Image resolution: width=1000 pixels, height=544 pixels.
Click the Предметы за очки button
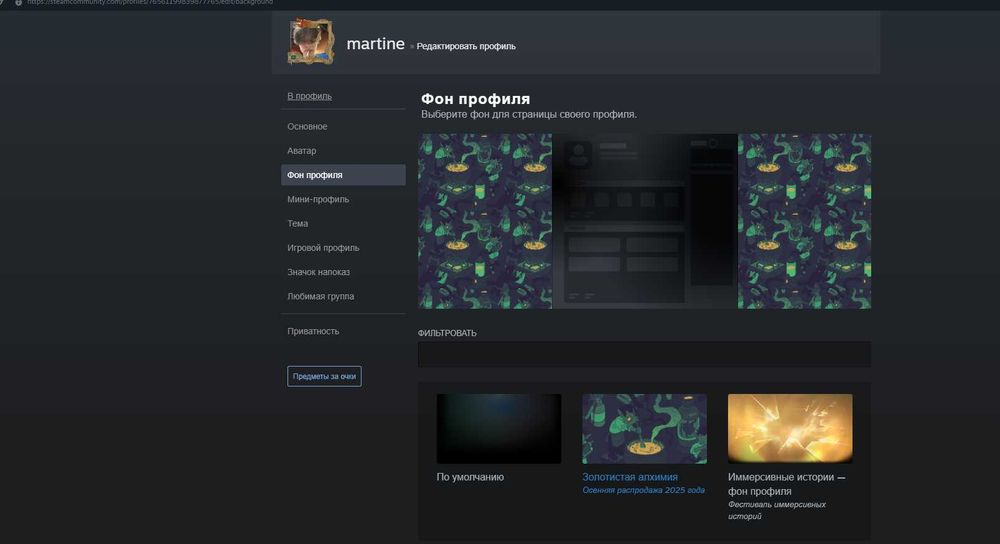coord(324,376)
